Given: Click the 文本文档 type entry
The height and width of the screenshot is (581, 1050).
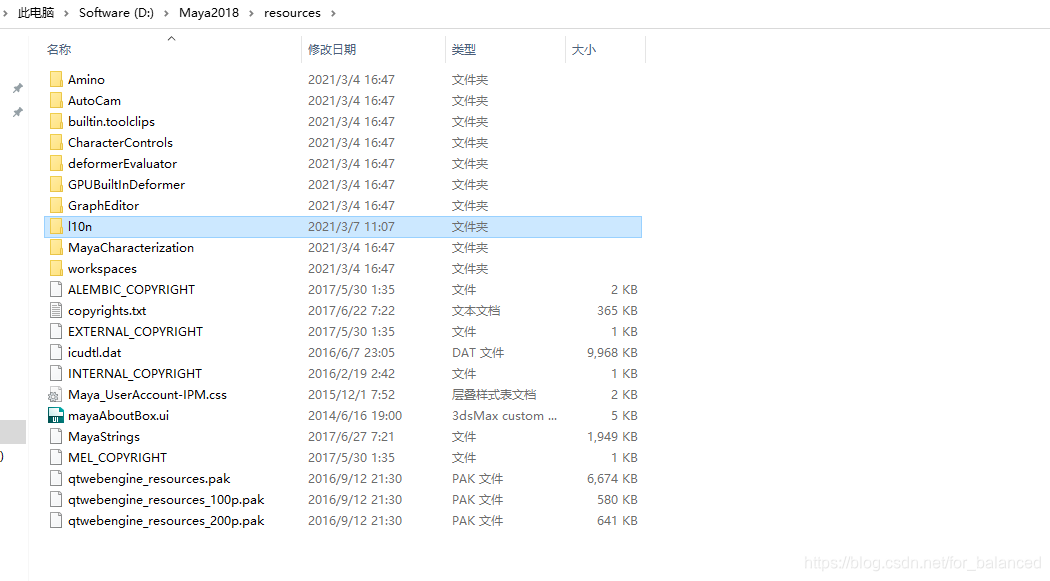Looking at the screenshot, I should [x=476, y=311].
